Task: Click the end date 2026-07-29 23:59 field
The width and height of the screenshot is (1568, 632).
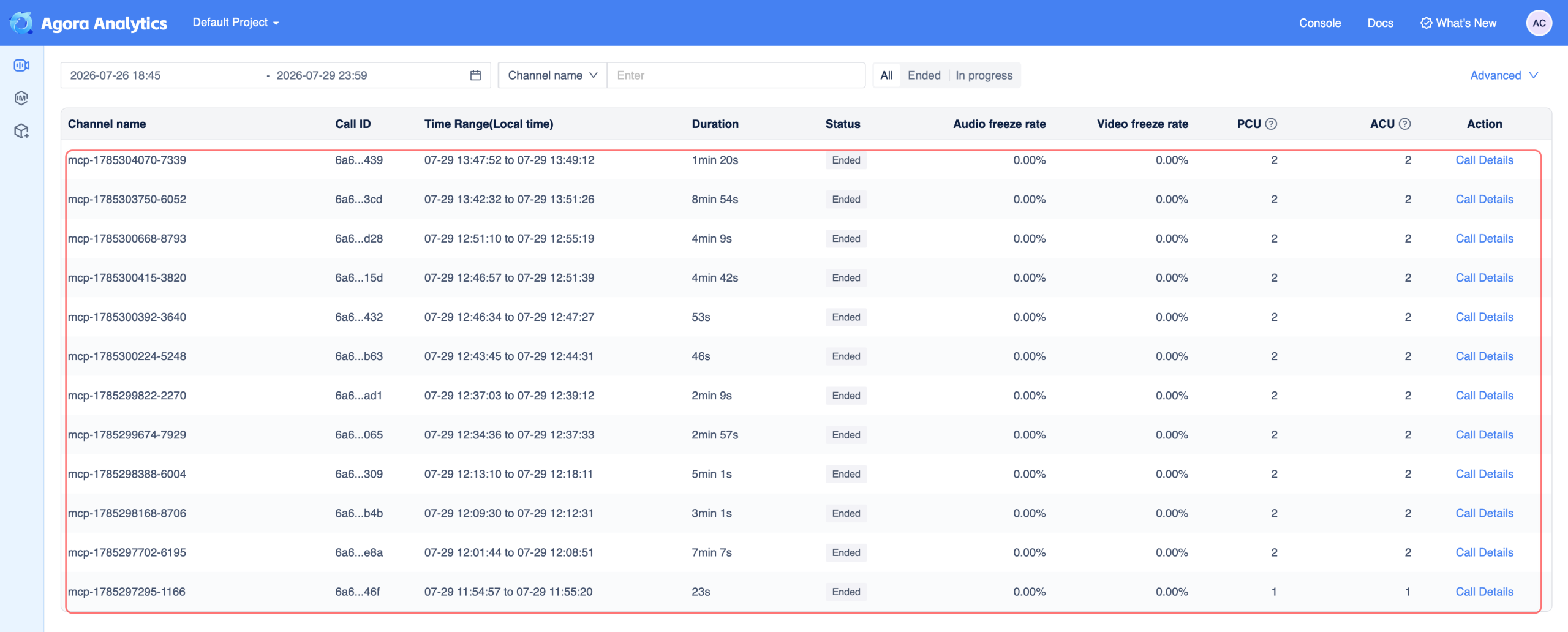Action: click(x=322, y=75)
